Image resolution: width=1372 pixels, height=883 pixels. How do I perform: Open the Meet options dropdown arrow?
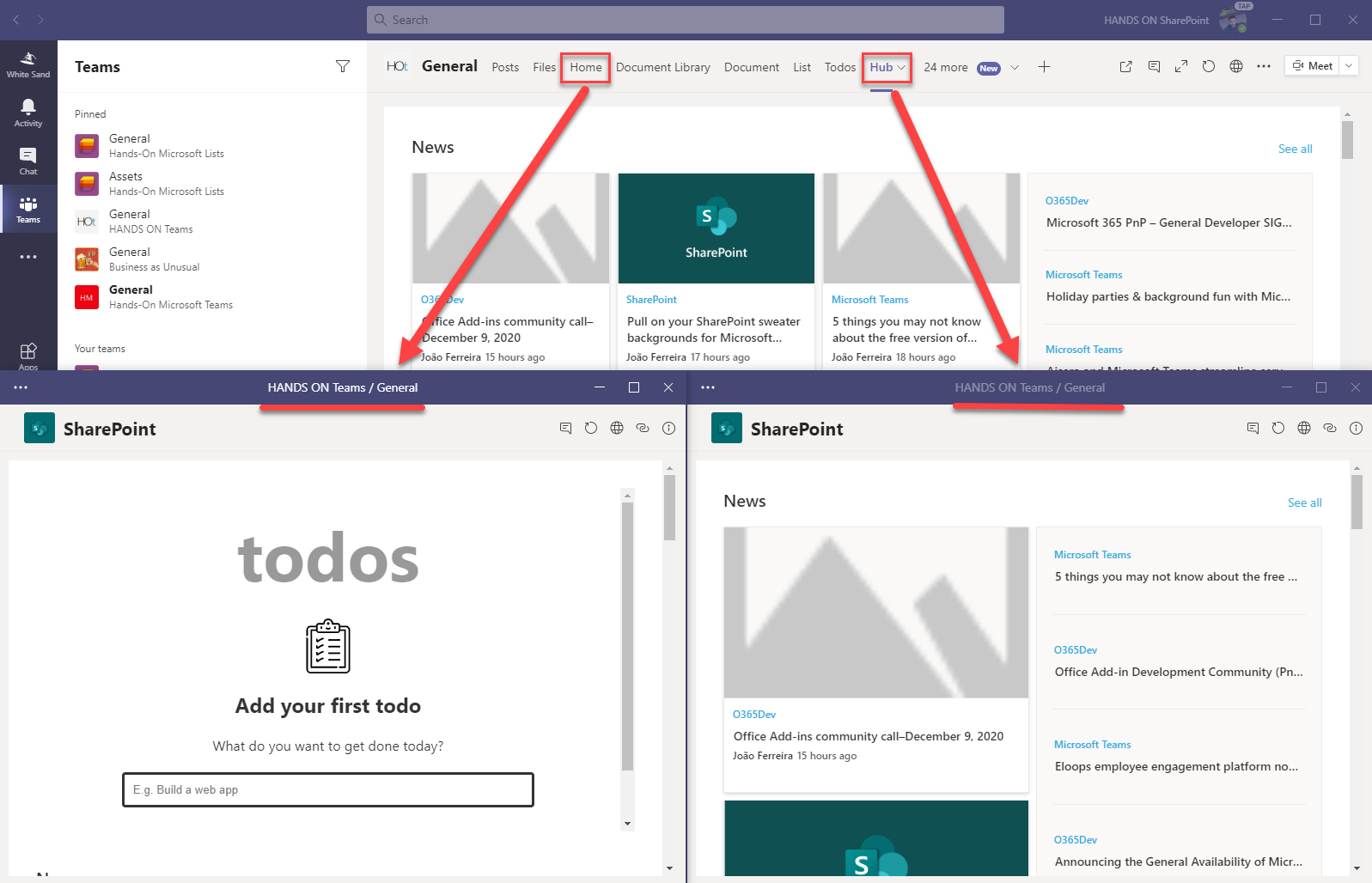[x=1349, y=65]
